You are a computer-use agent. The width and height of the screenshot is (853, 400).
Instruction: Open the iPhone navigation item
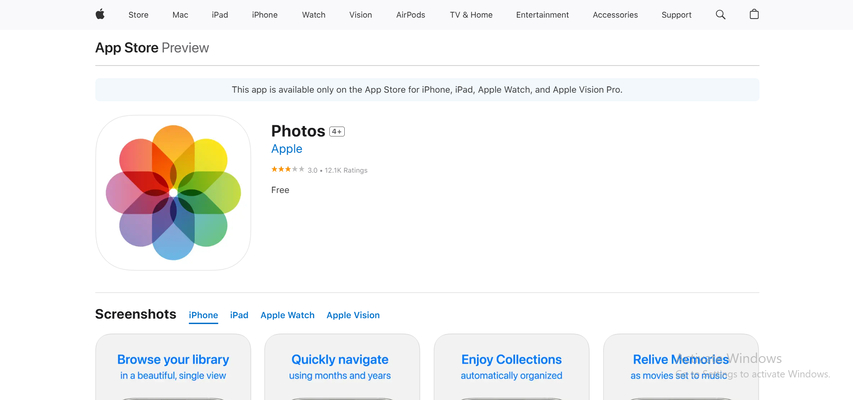click(264, 15)
